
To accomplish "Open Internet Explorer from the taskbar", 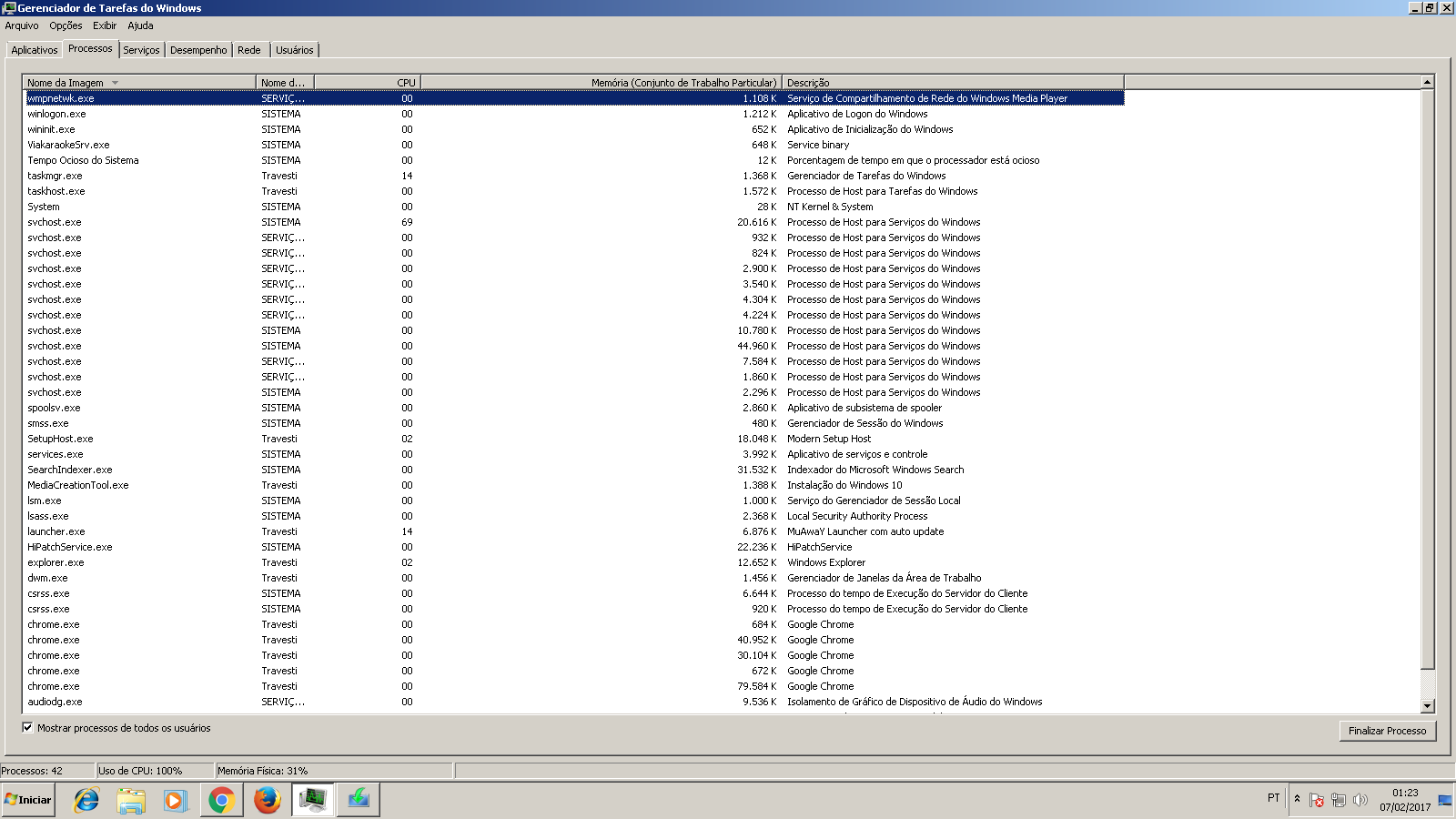I will 86,800.
